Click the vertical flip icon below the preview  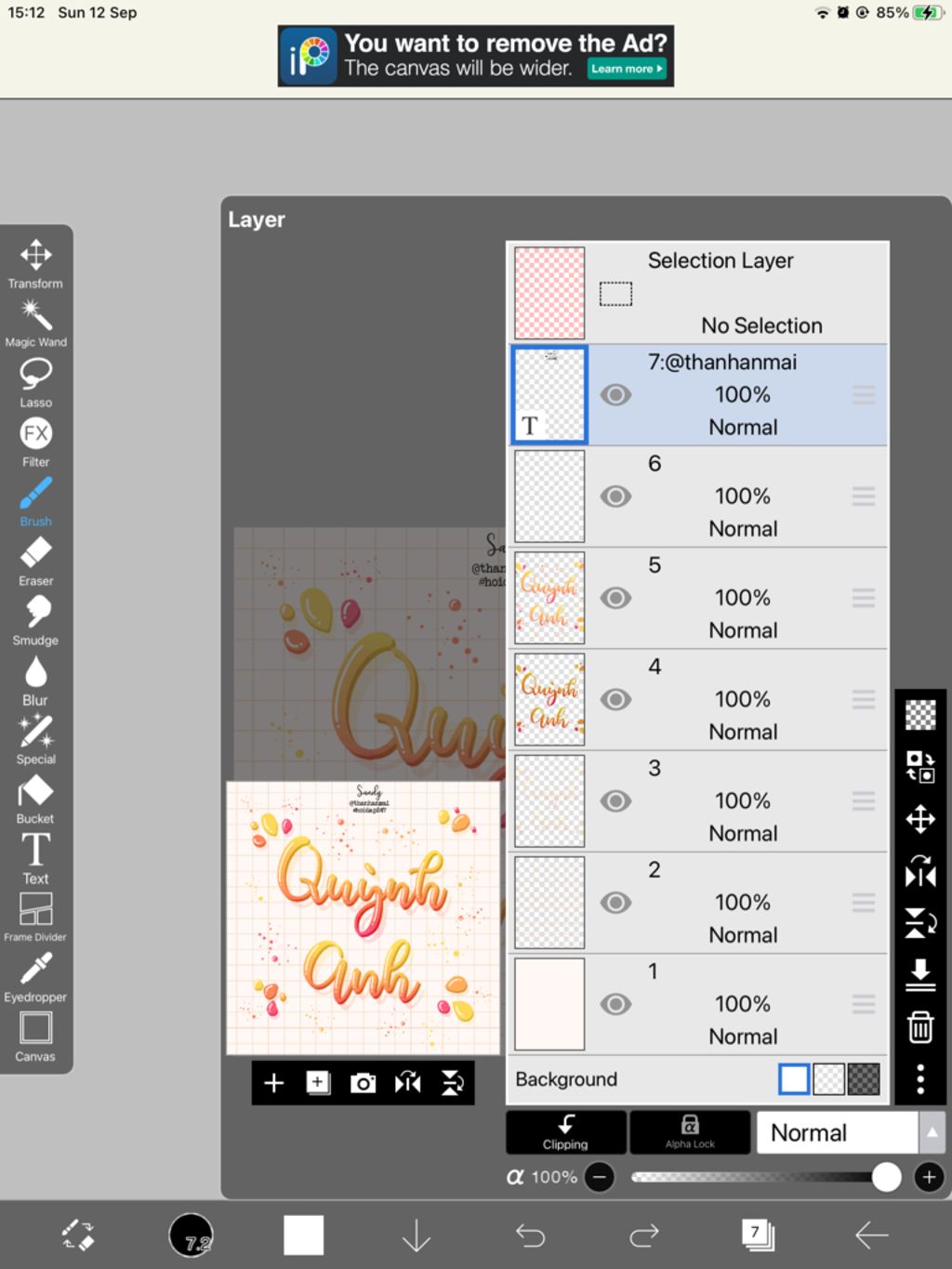tap(453, 1083)
